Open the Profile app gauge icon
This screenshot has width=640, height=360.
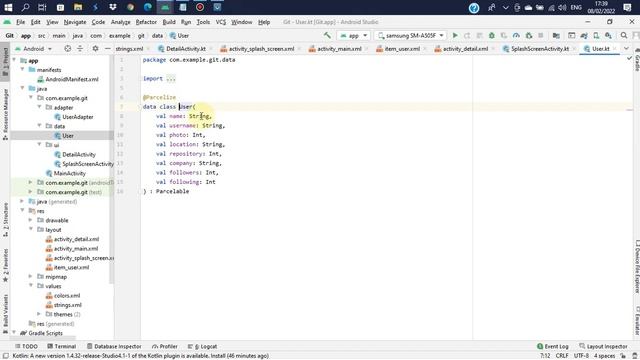coord(516,36)
